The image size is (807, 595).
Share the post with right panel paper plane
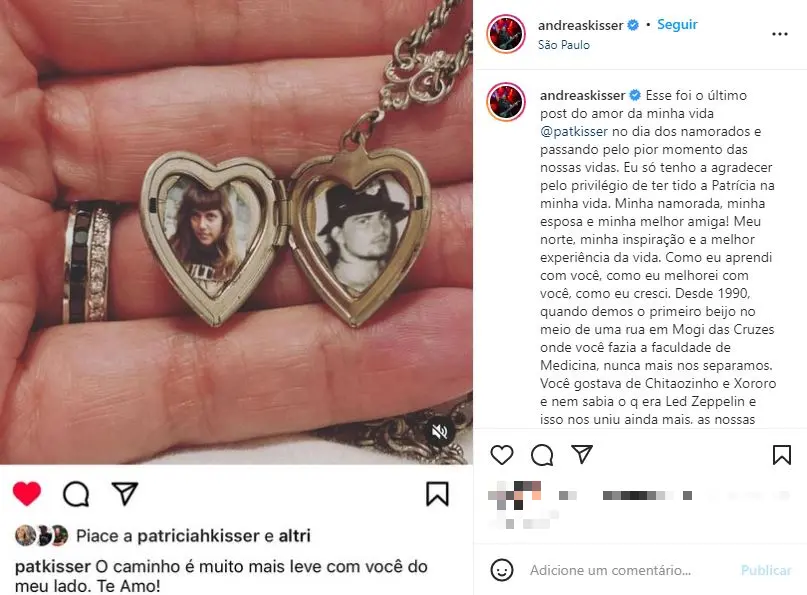(x=582, y=454)
